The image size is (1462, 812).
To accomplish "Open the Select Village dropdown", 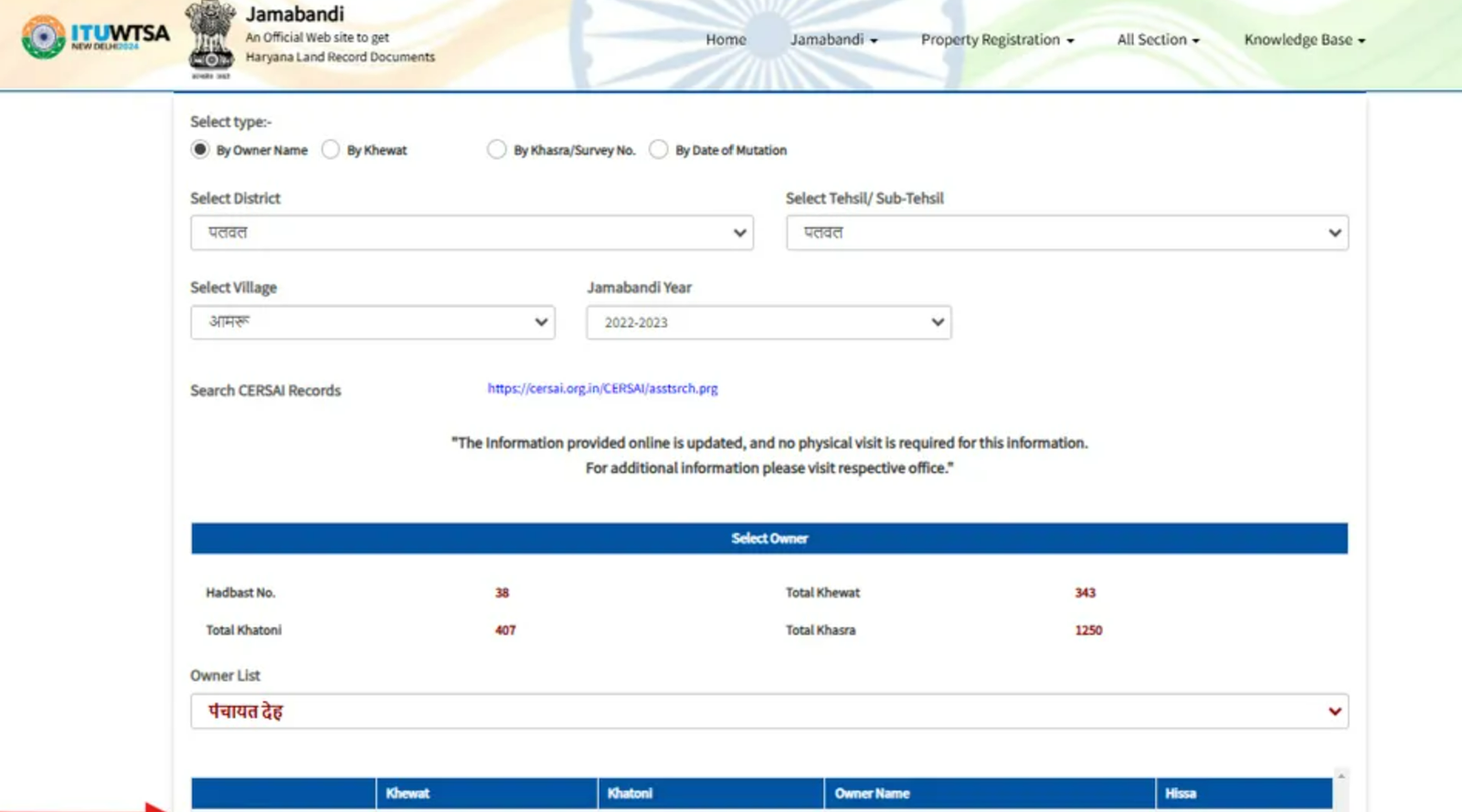I will (x=372, y=322).
